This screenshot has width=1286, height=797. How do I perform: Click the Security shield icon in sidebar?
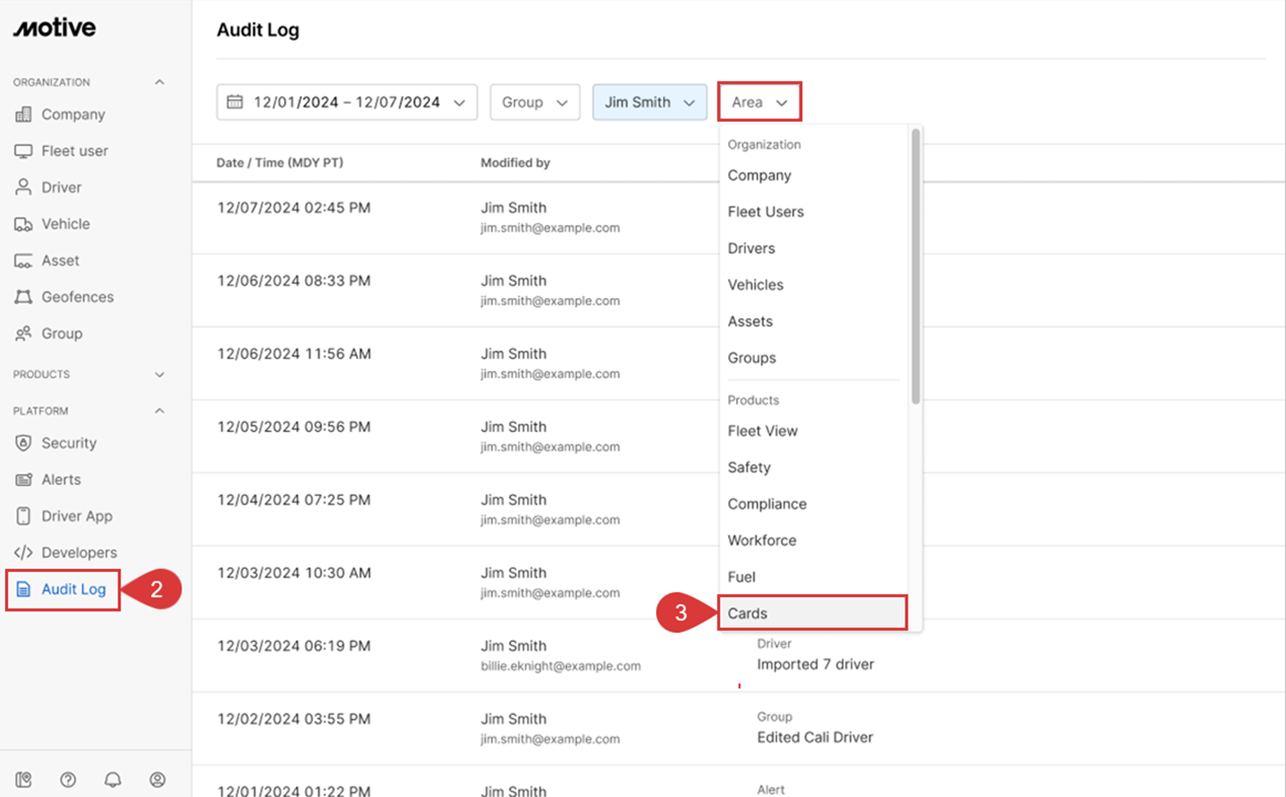pyautogui.click(x=23, y=443)
